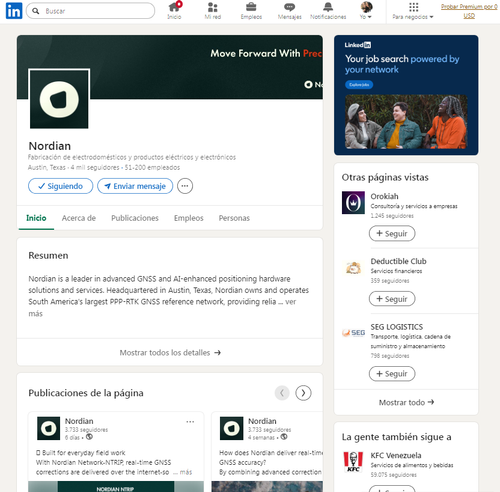This screenshot has width=500, height=492.
Task: Click the Explore jobs ad button
Action: pyautogui.click(x=359, y=85)
